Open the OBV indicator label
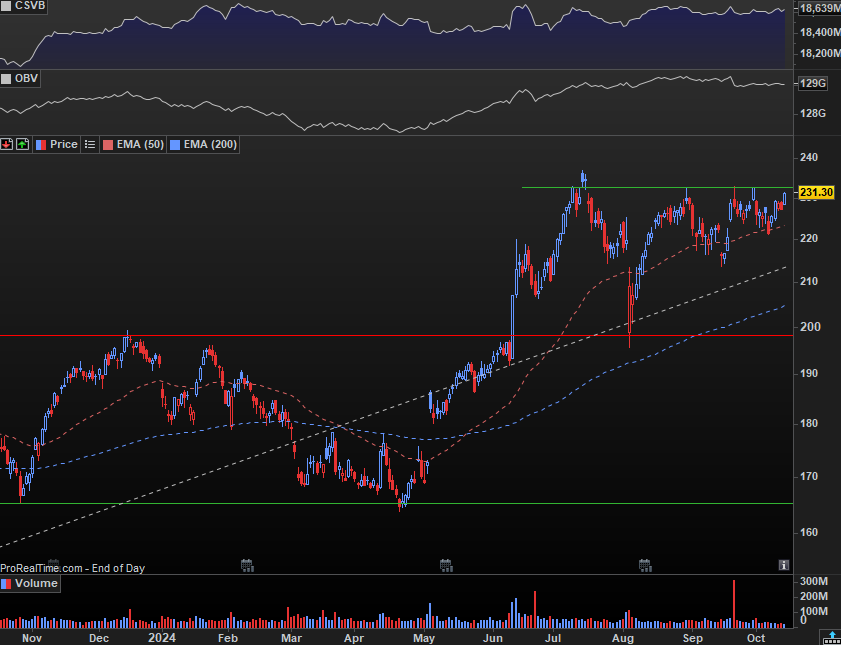This screenshot has height=645, width=841. click(26, 79)
